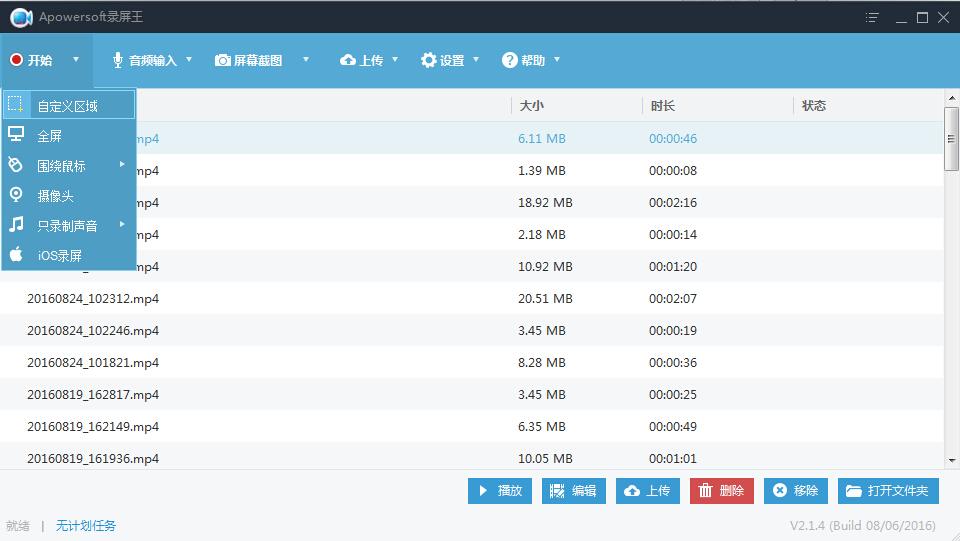The width and height of the screenshot is (960, 541).
Task: Click the V2.1.4 build version text
Action: (863, 525)
